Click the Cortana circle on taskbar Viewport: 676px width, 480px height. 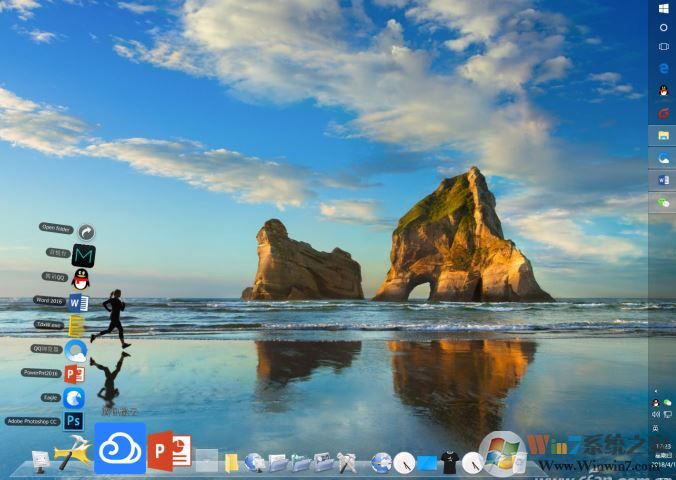point(663,27)
